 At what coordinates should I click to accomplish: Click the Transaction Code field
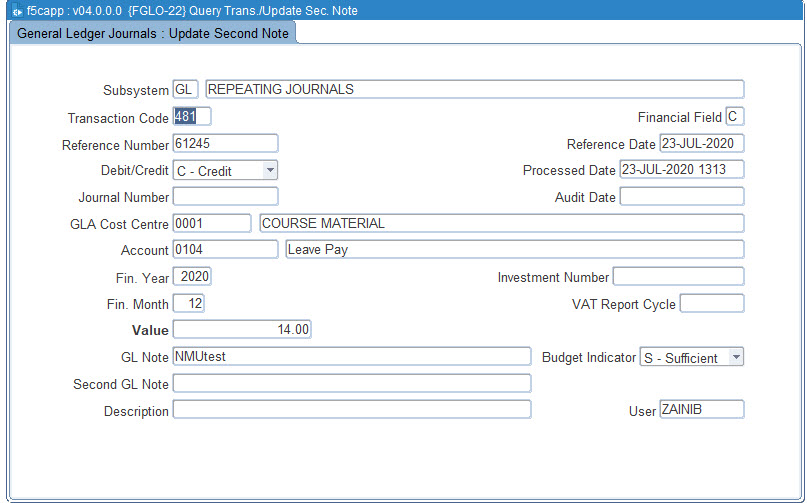(191, 116)
